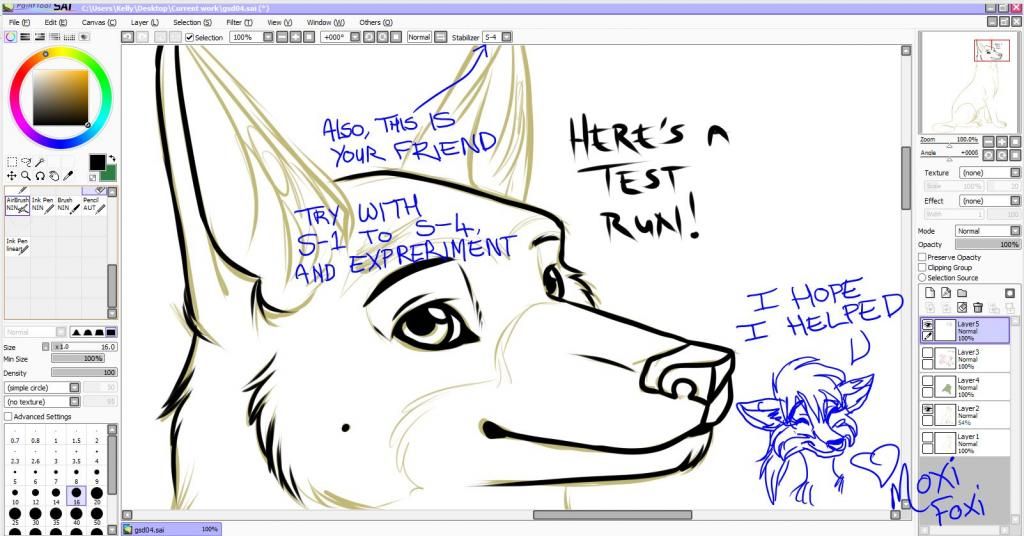Click the Undo arrow in toolbar

(128, 37)
